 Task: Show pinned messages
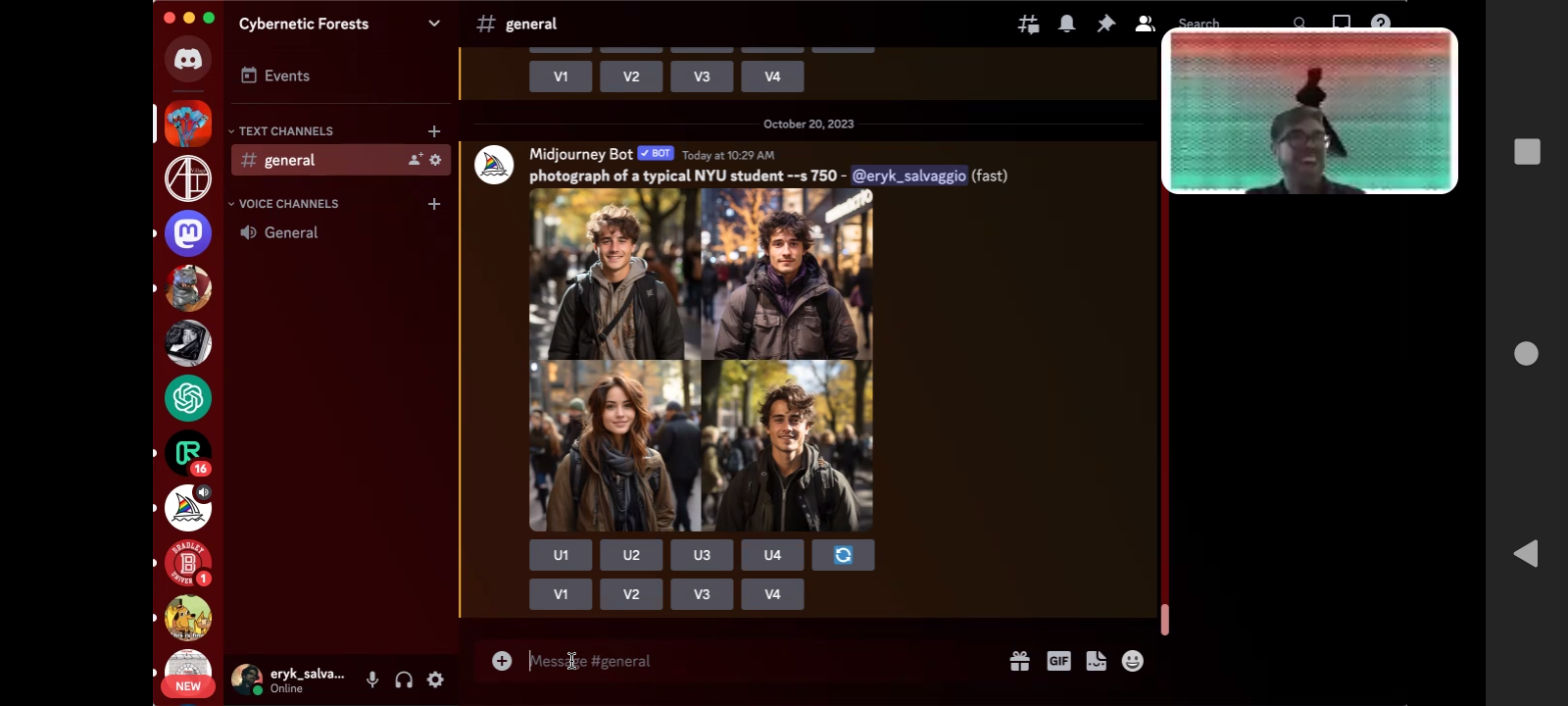click(1105, 25)
